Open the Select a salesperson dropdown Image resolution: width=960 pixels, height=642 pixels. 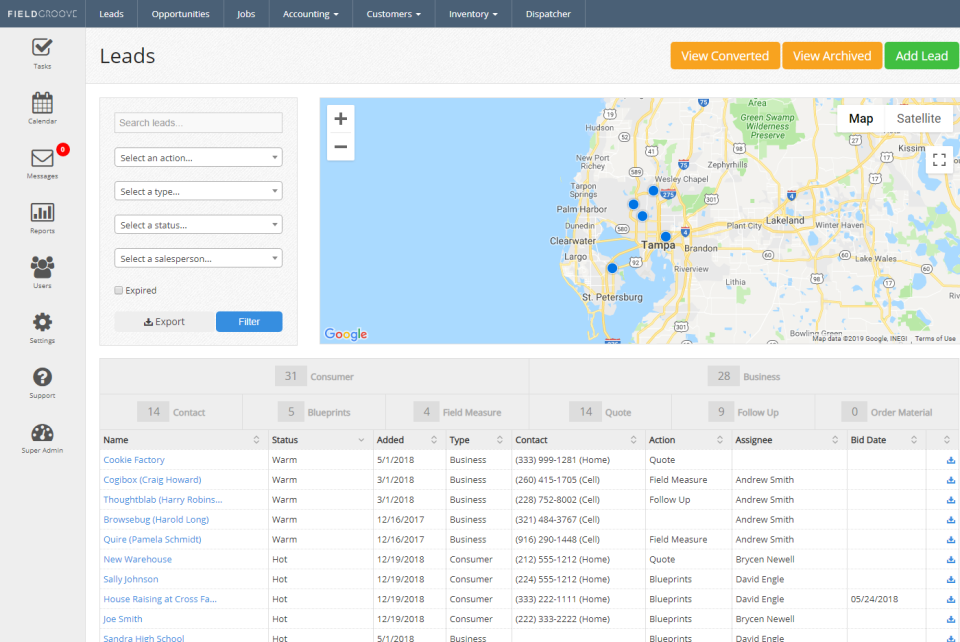coord(197,258)
